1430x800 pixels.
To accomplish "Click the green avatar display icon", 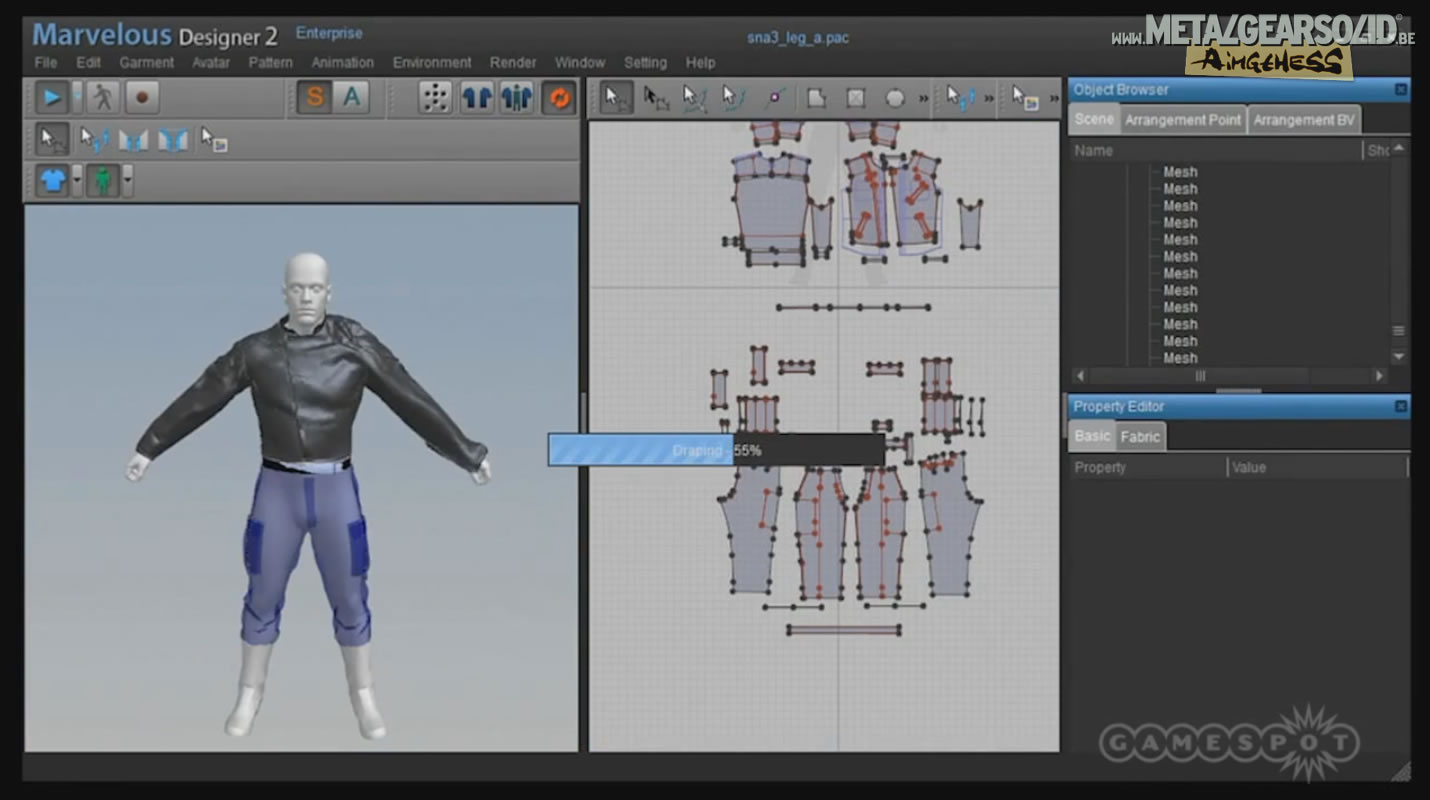I will [103, 181].
